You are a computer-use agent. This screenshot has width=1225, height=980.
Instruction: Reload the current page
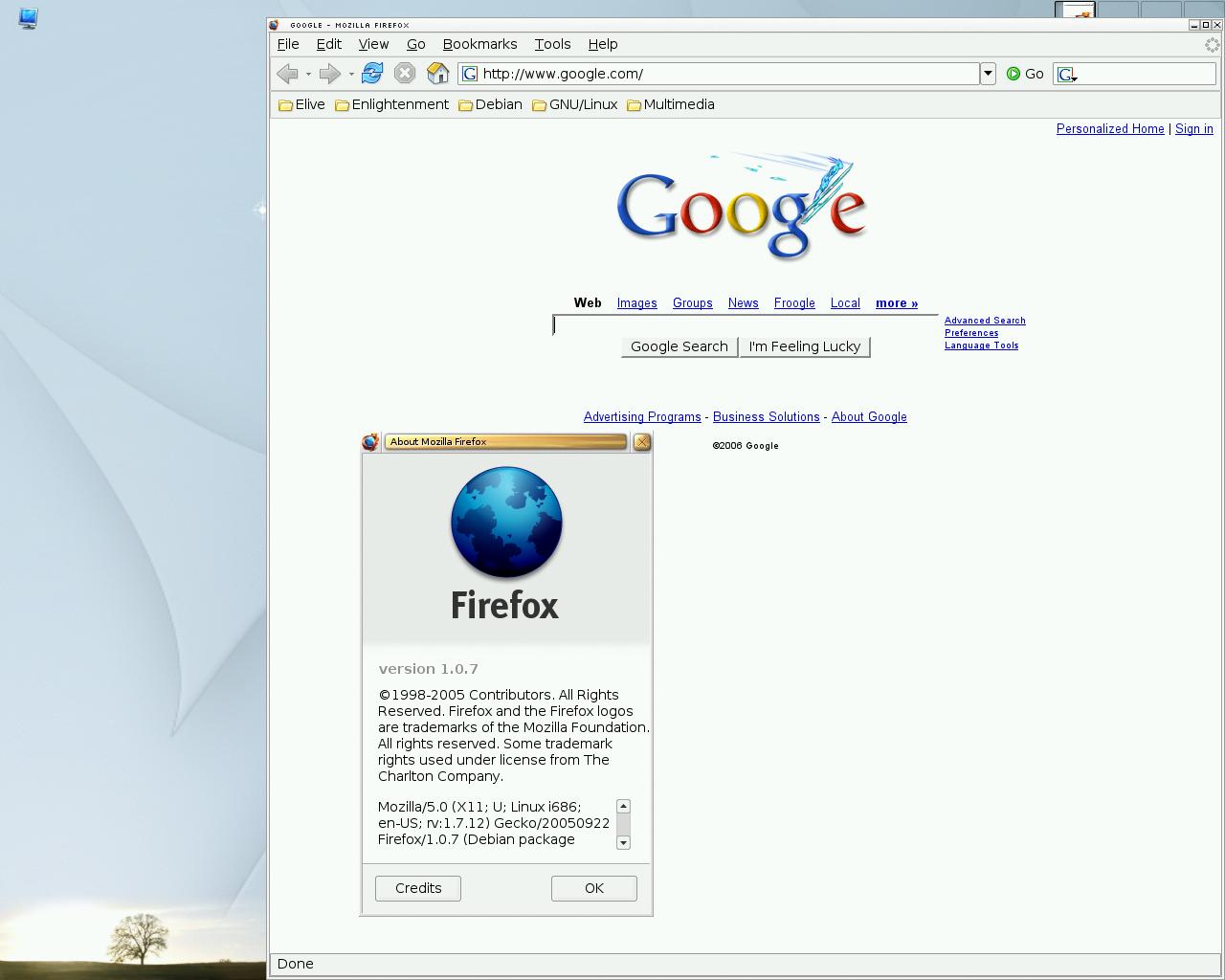tap(372, 73)
